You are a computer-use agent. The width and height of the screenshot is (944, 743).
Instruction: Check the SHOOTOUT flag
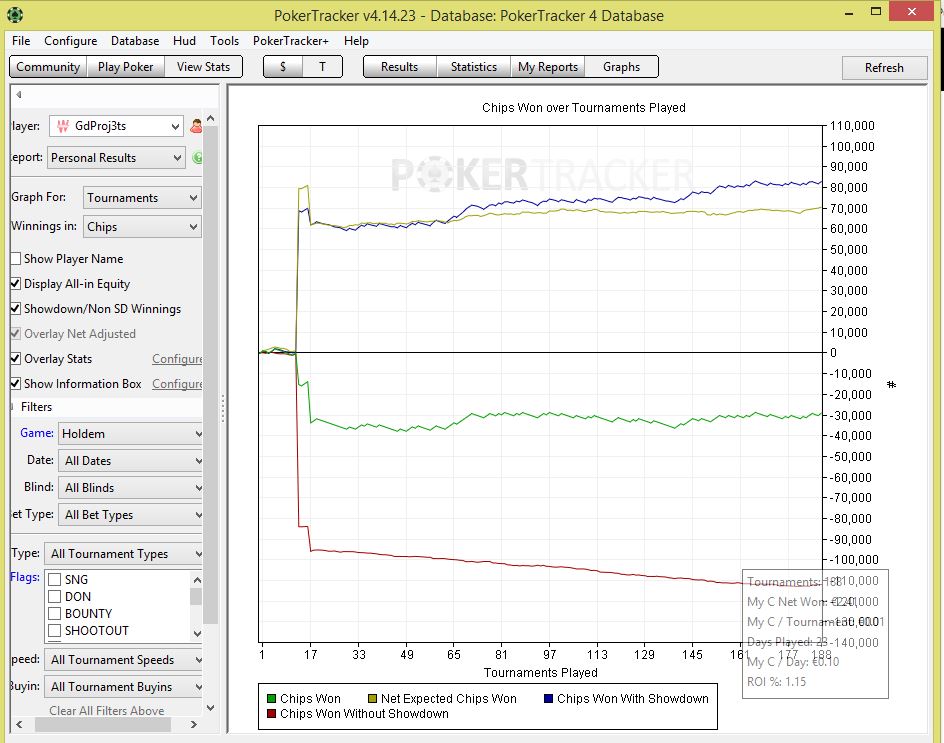pyautogui.click(x=55, y=630)
